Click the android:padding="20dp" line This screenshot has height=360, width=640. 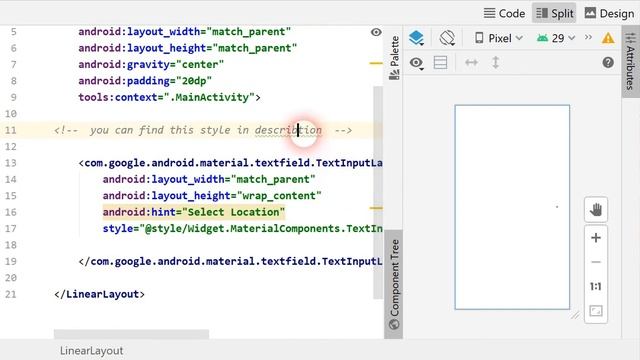tap(145, 81)
